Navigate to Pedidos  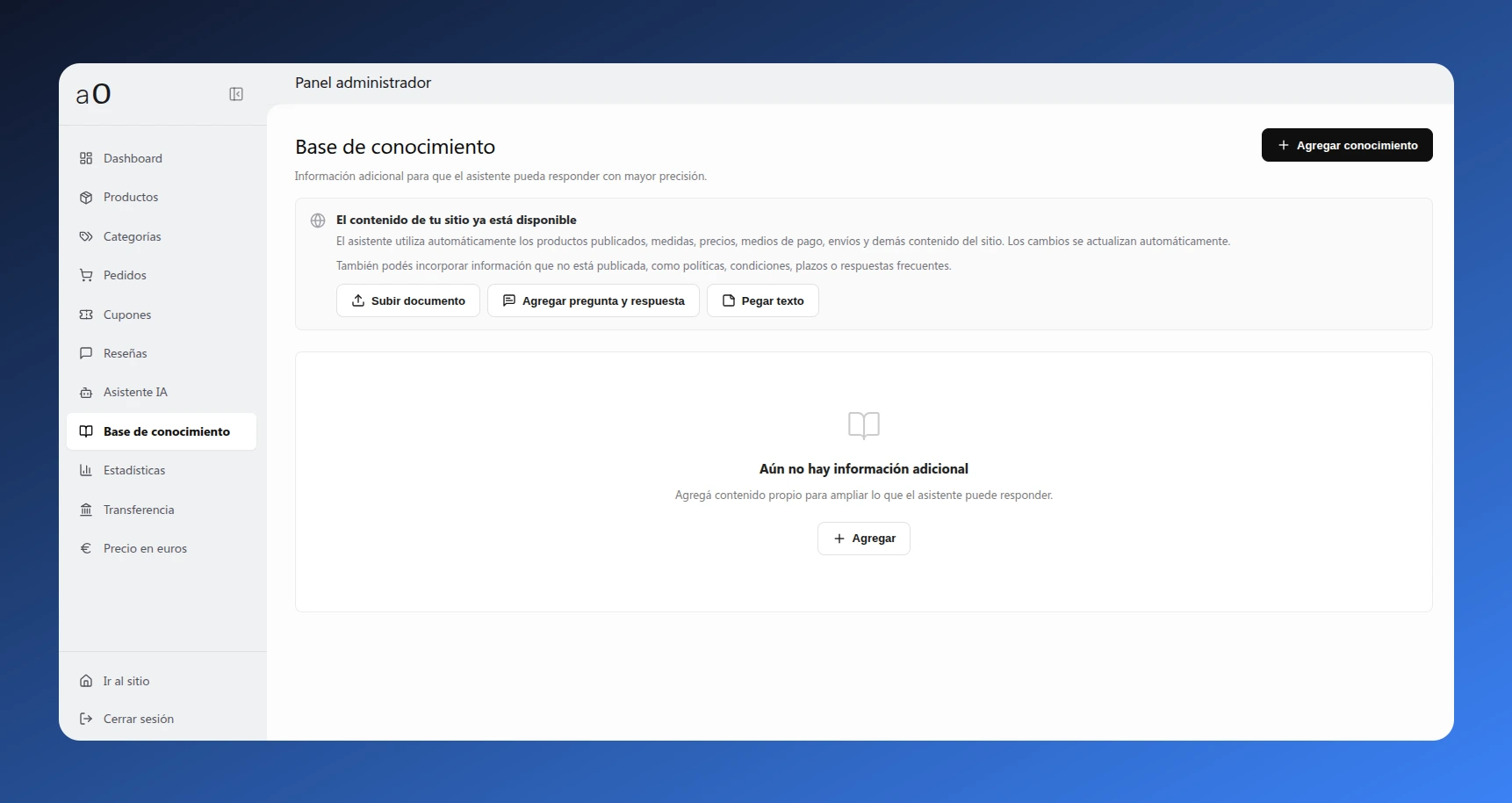[162, 275]
